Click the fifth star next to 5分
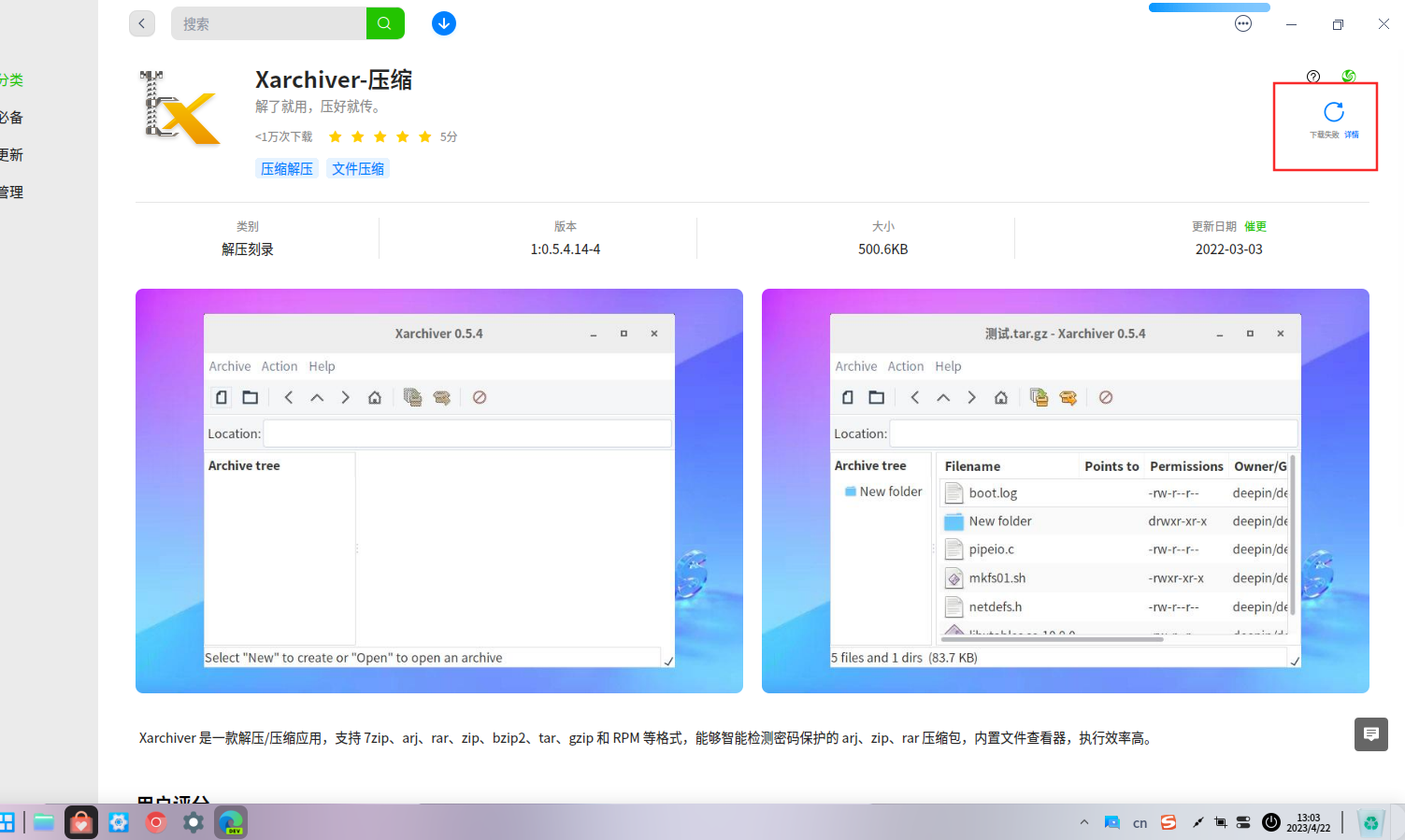This screenshot has height=840, width=1405. coord(425,136)
